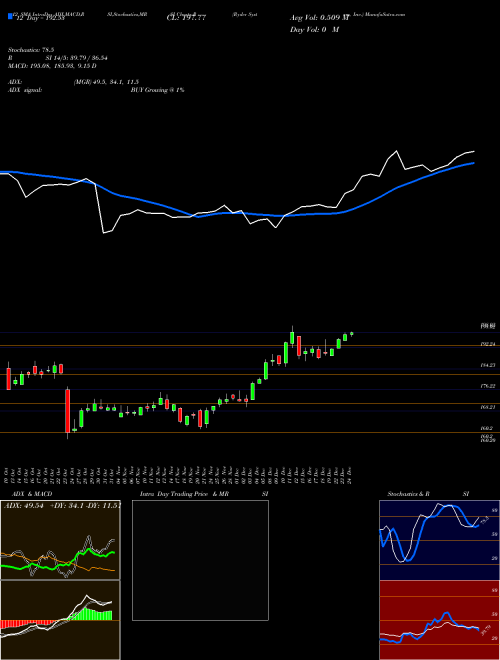Click the 12 Day = 192.33 SMA label

pos(39,18)
